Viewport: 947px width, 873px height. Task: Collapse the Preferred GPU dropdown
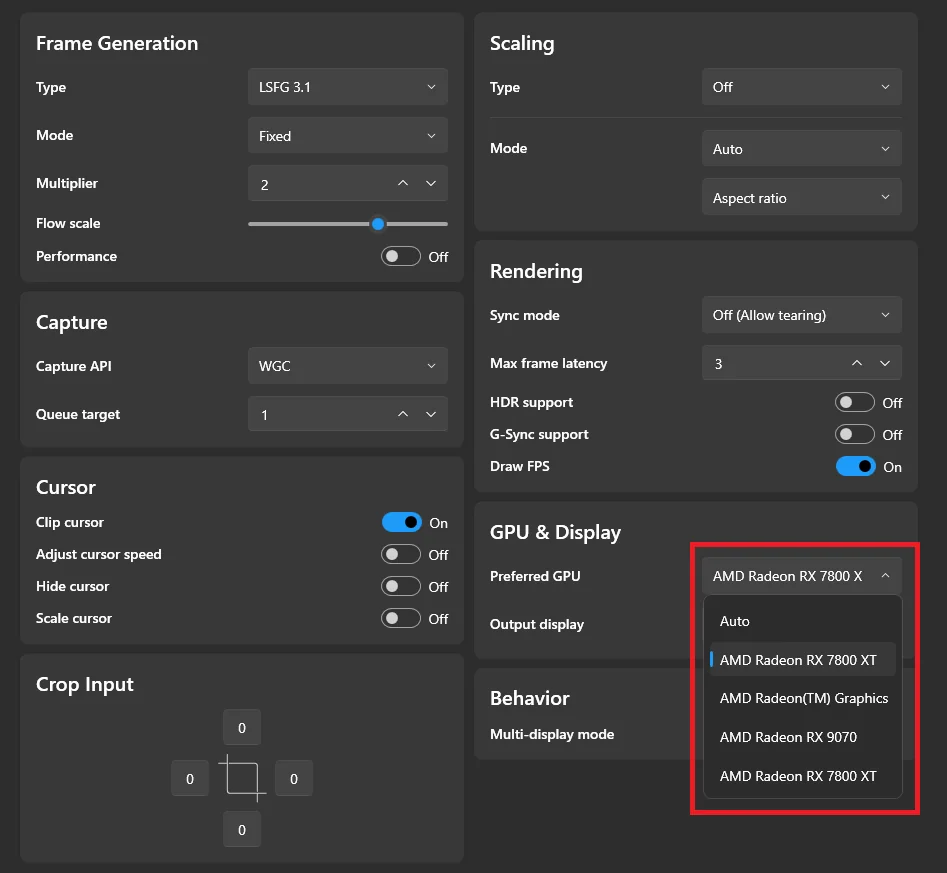pos(802,576)
